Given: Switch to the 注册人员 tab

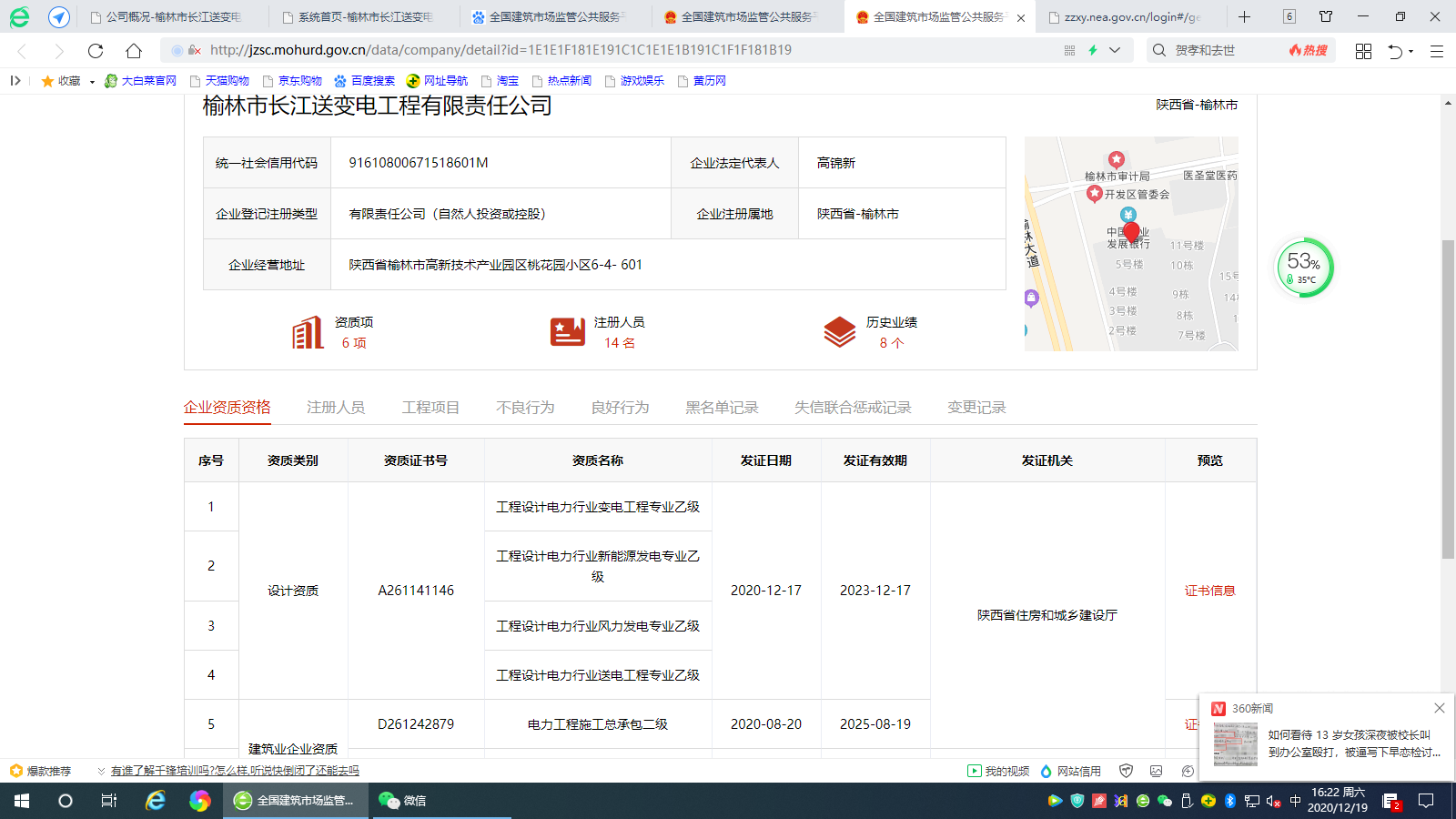Looking at the screenshot, I should [336, 408].
